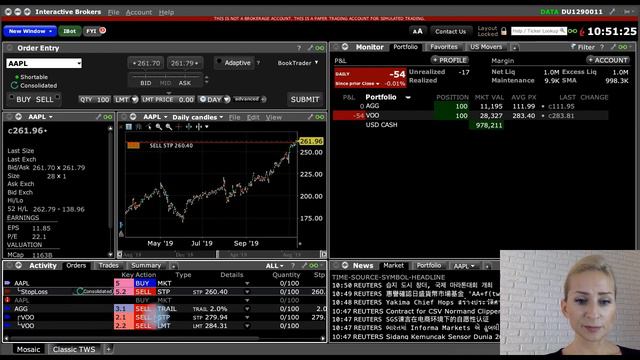Click the + ACCOUNT button

[x=608, y=60]
